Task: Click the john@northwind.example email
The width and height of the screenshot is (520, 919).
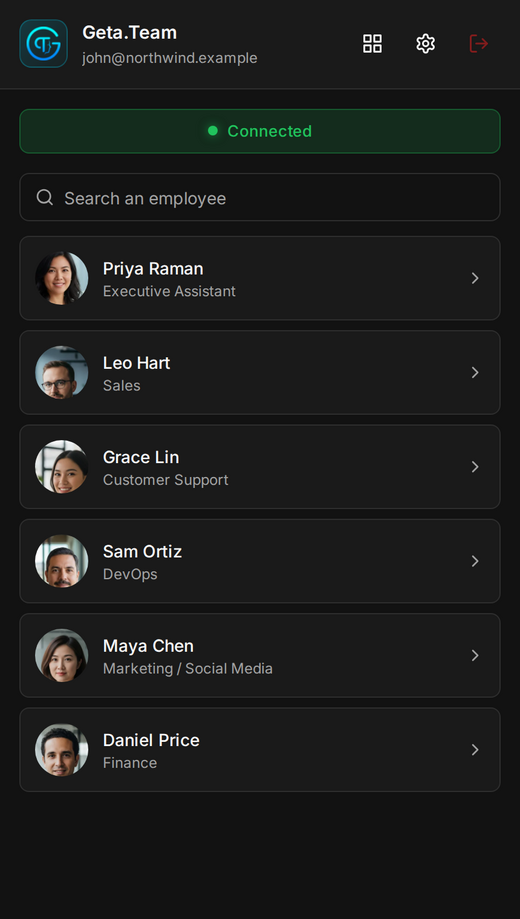Action: click(169, 58)
